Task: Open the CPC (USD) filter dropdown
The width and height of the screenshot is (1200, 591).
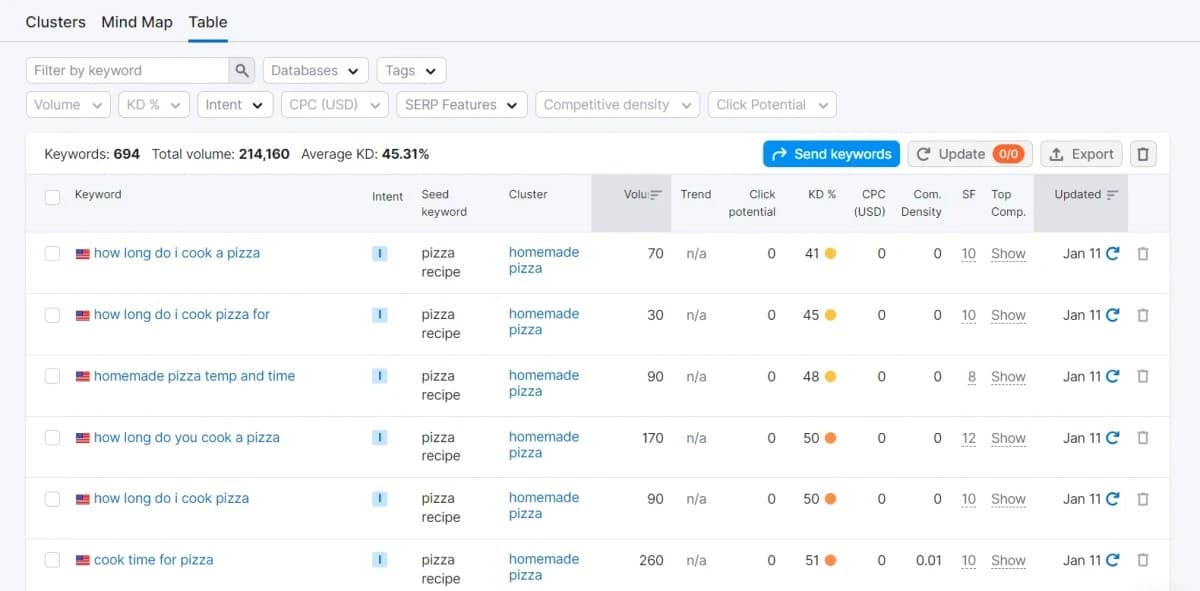Action: (x=334, y=105)
